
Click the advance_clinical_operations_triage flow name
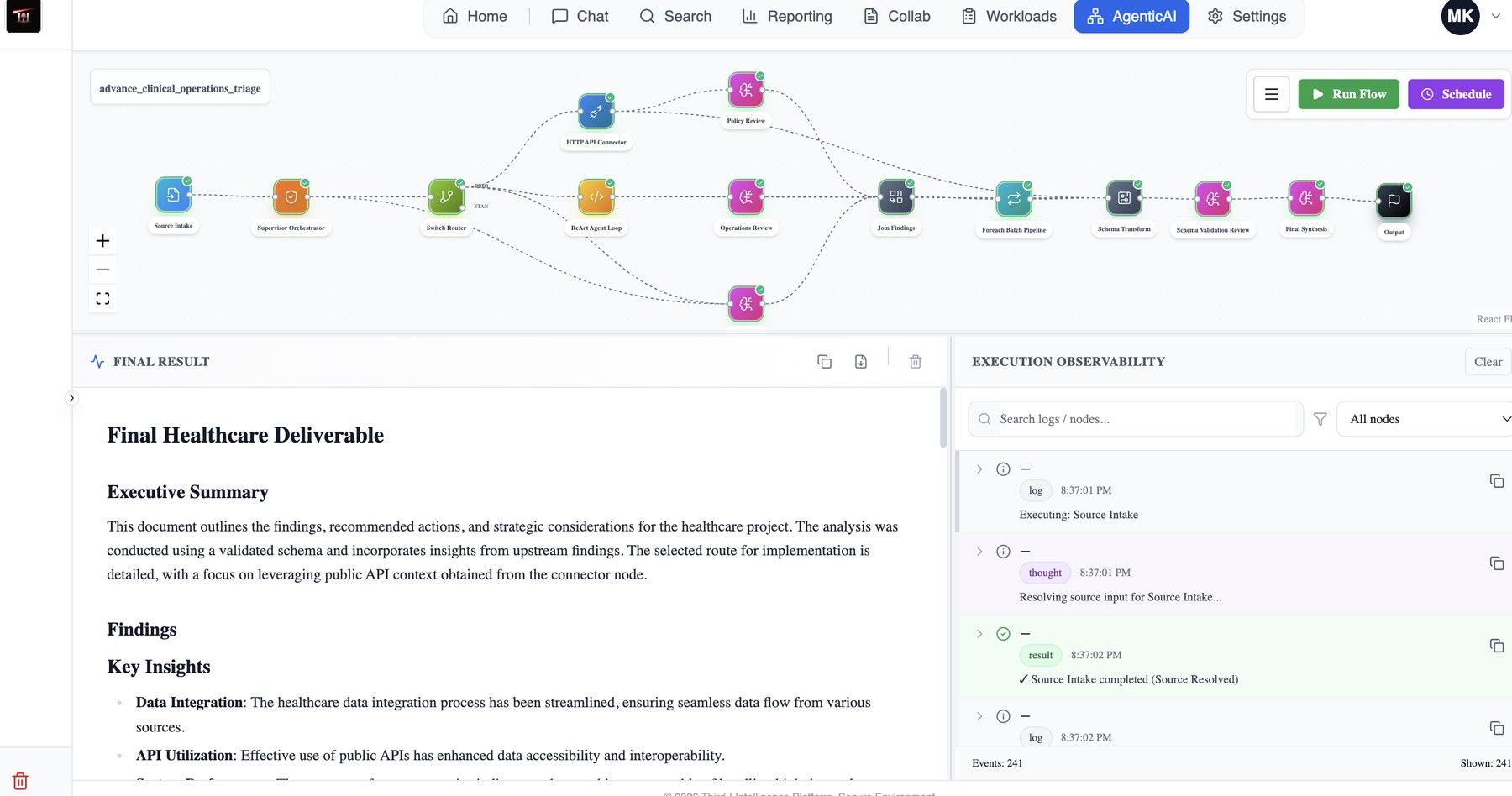[180, 87]
